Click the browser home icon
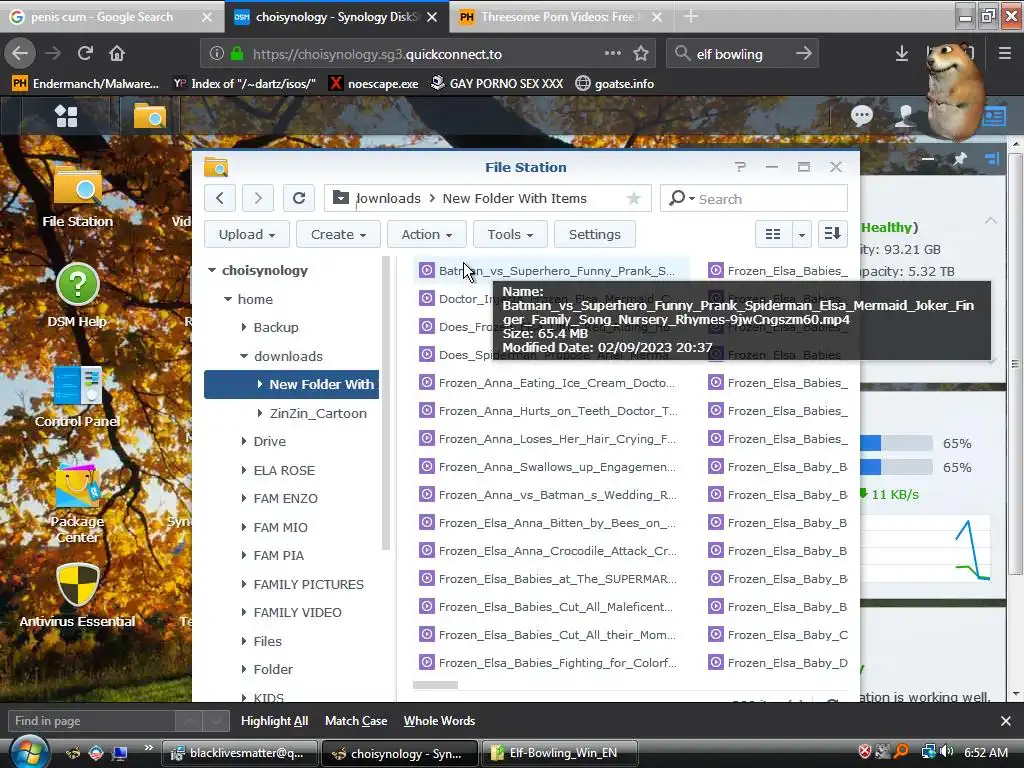This screenshot has width=1024, height=768. coord(117,53)
